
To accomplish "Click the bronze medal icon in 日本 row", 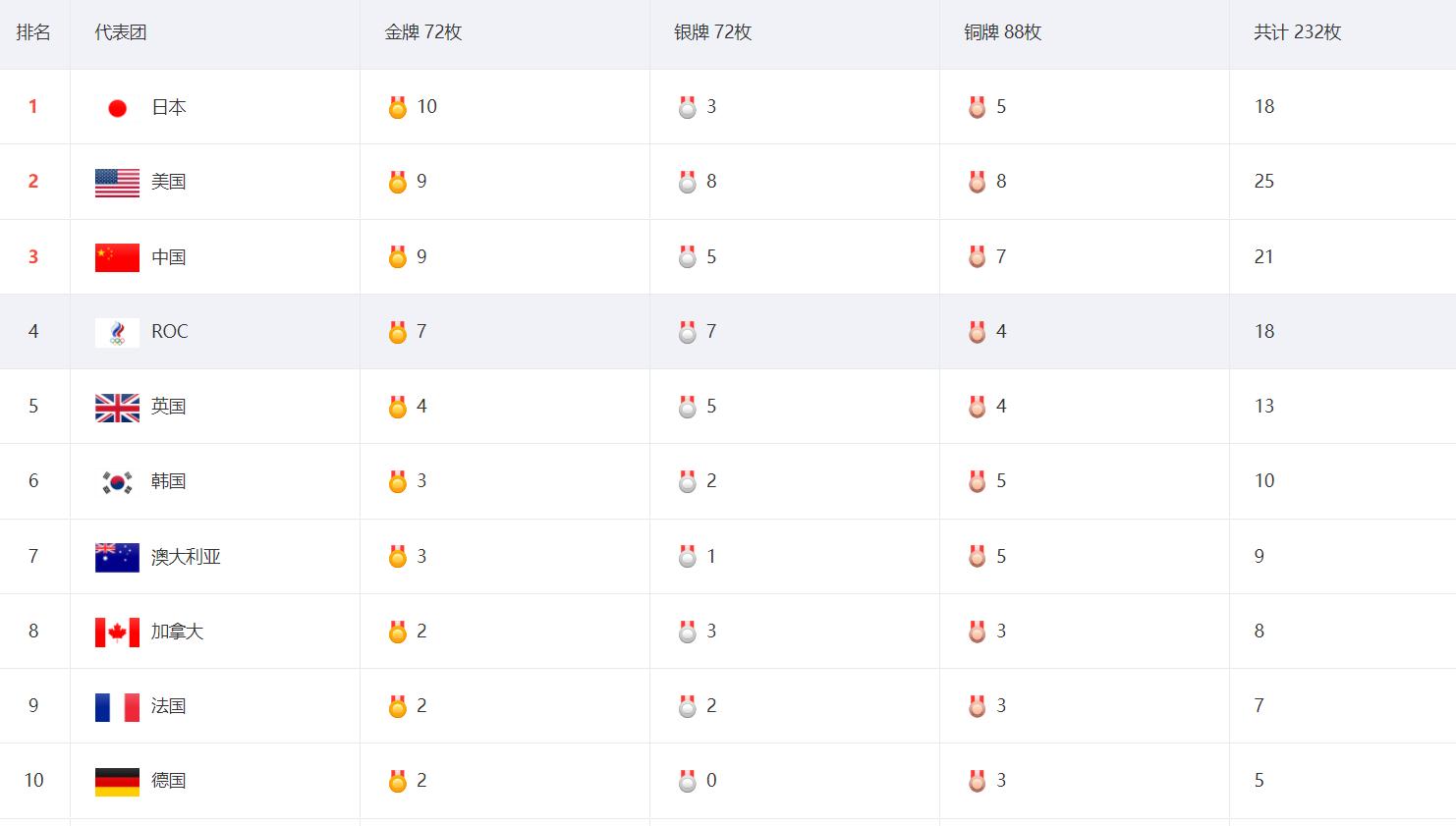I will pyautogui.click(x=978, y=107).
